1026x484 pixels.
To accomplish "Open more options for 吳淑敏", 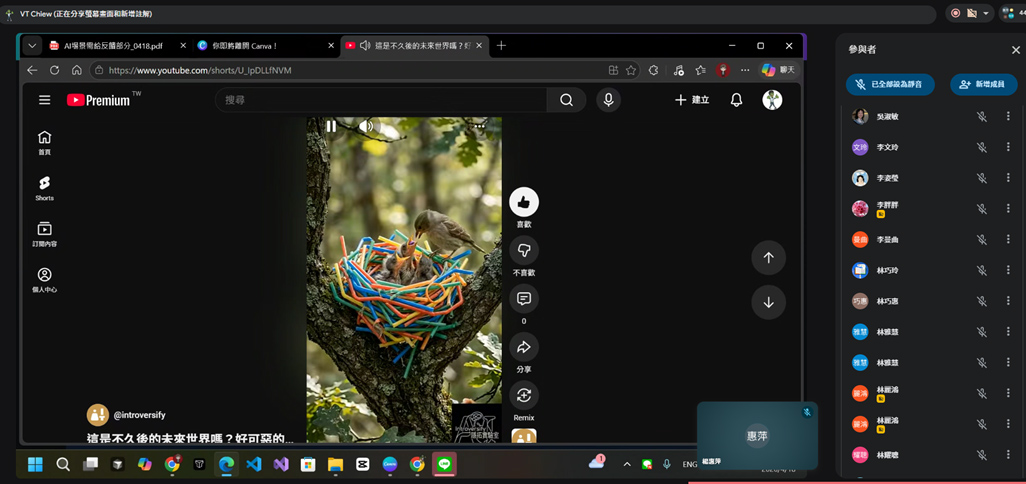I will tap(1008, 116).
